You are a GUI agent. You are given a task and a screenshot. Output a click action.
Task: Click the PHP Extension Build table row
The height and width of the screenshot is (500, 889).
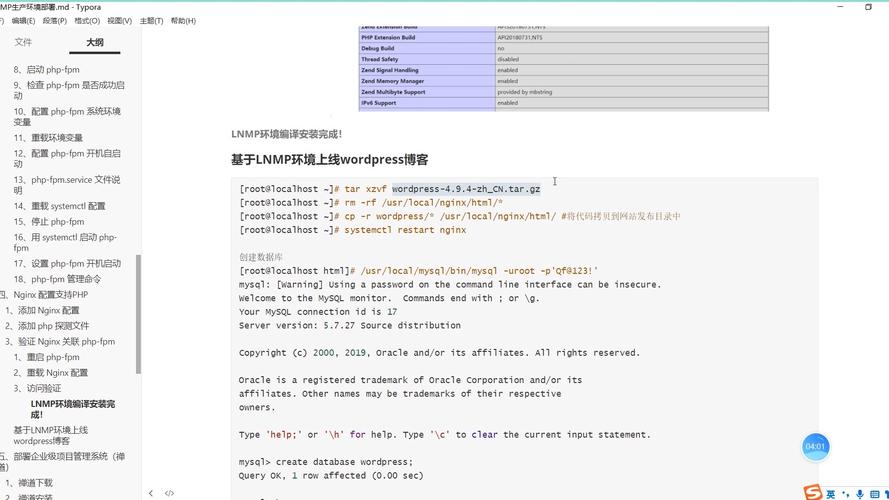564,37
